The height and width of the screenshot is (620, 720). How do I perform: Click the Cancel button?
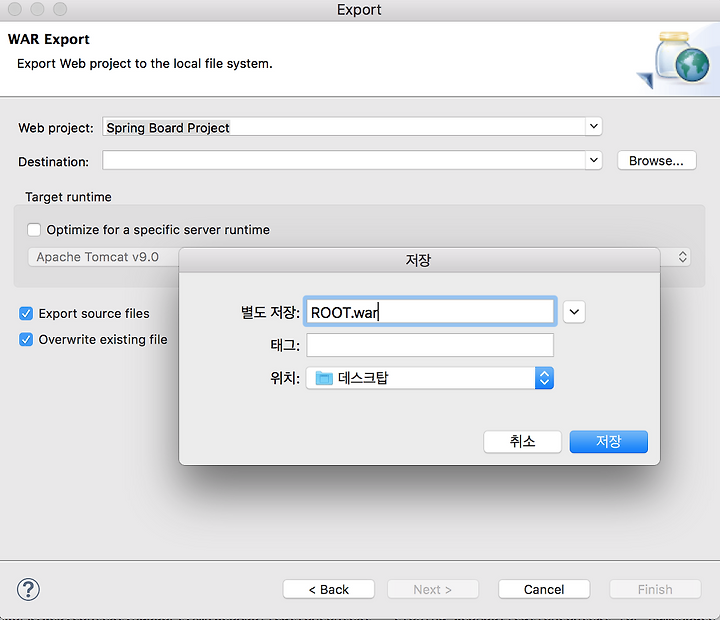(544, 589)
